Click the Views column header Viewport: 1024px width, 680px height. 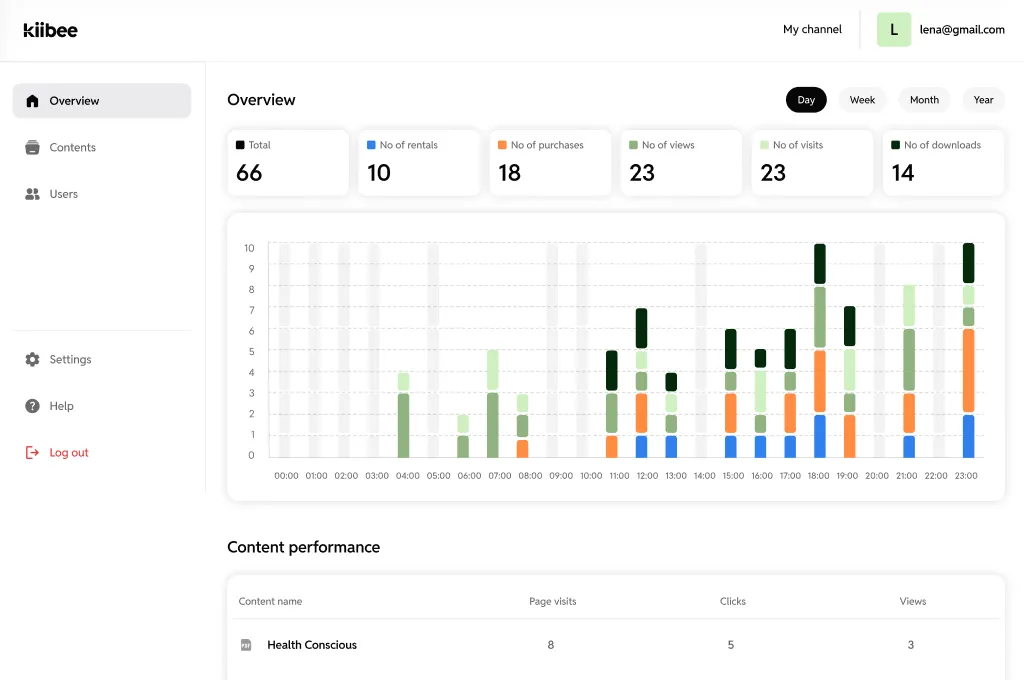coord(912,601)
